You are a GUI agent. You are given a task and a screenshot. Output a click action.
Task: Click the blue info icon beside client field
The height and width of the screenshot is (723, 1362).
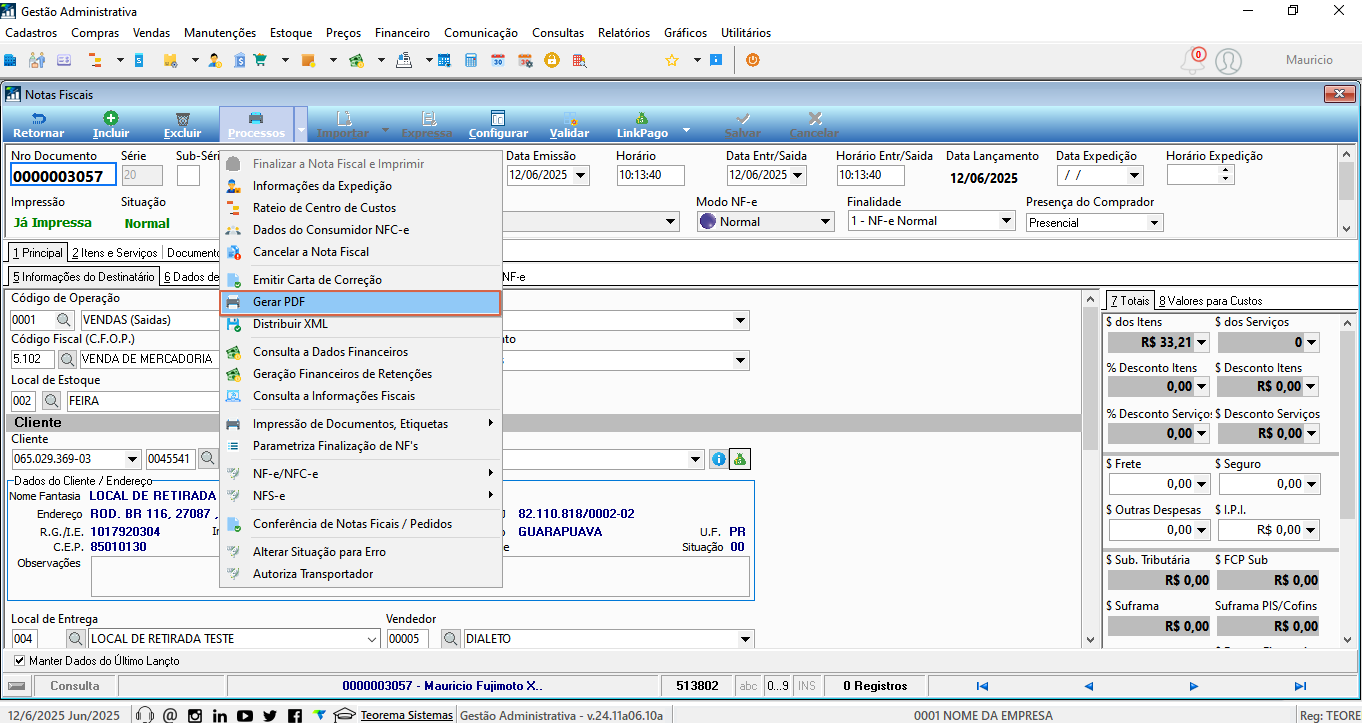coord(718,459)
